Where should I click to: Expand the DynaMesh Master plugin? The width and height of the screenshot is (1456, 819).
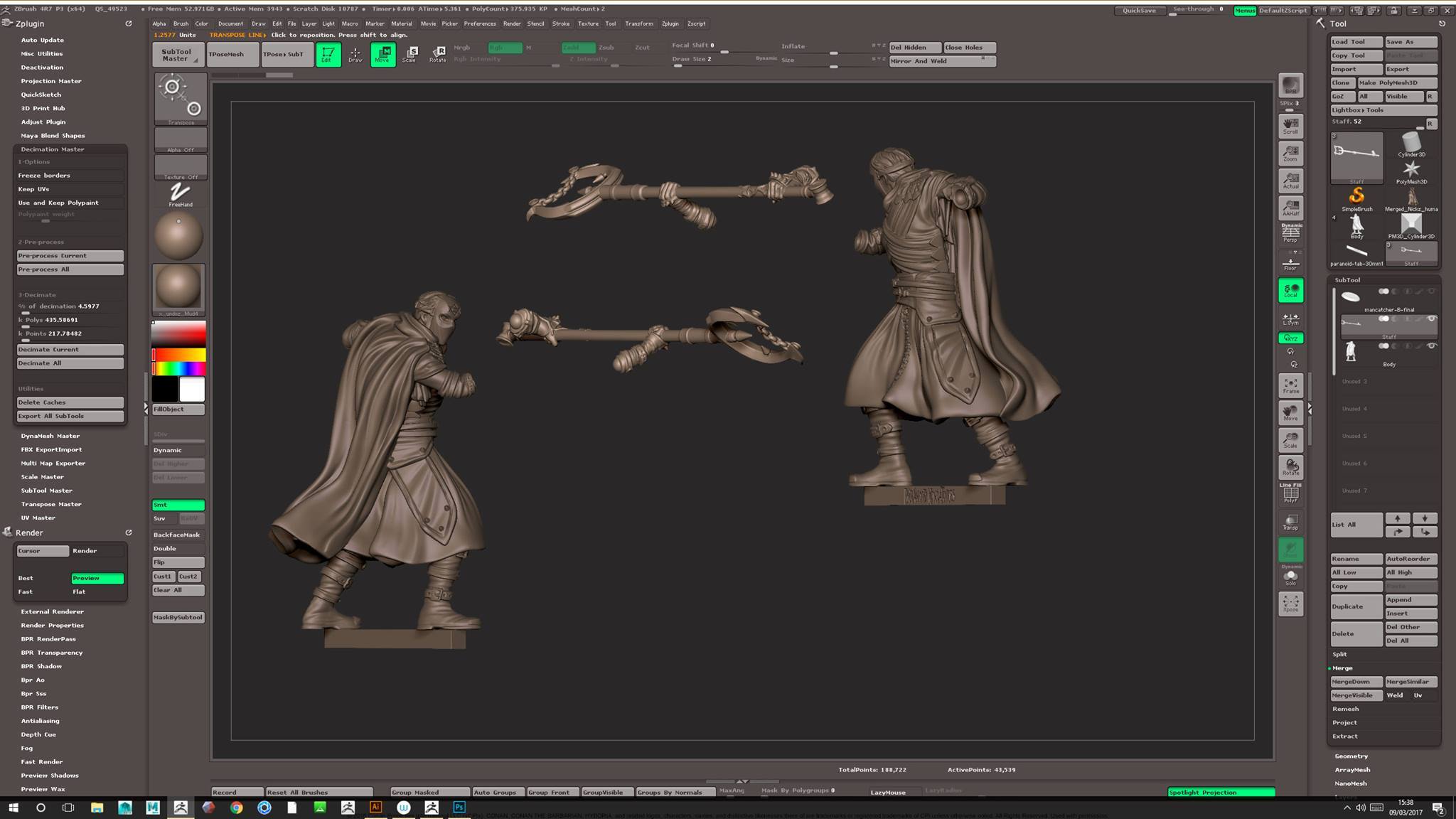[x=50, y=436]
